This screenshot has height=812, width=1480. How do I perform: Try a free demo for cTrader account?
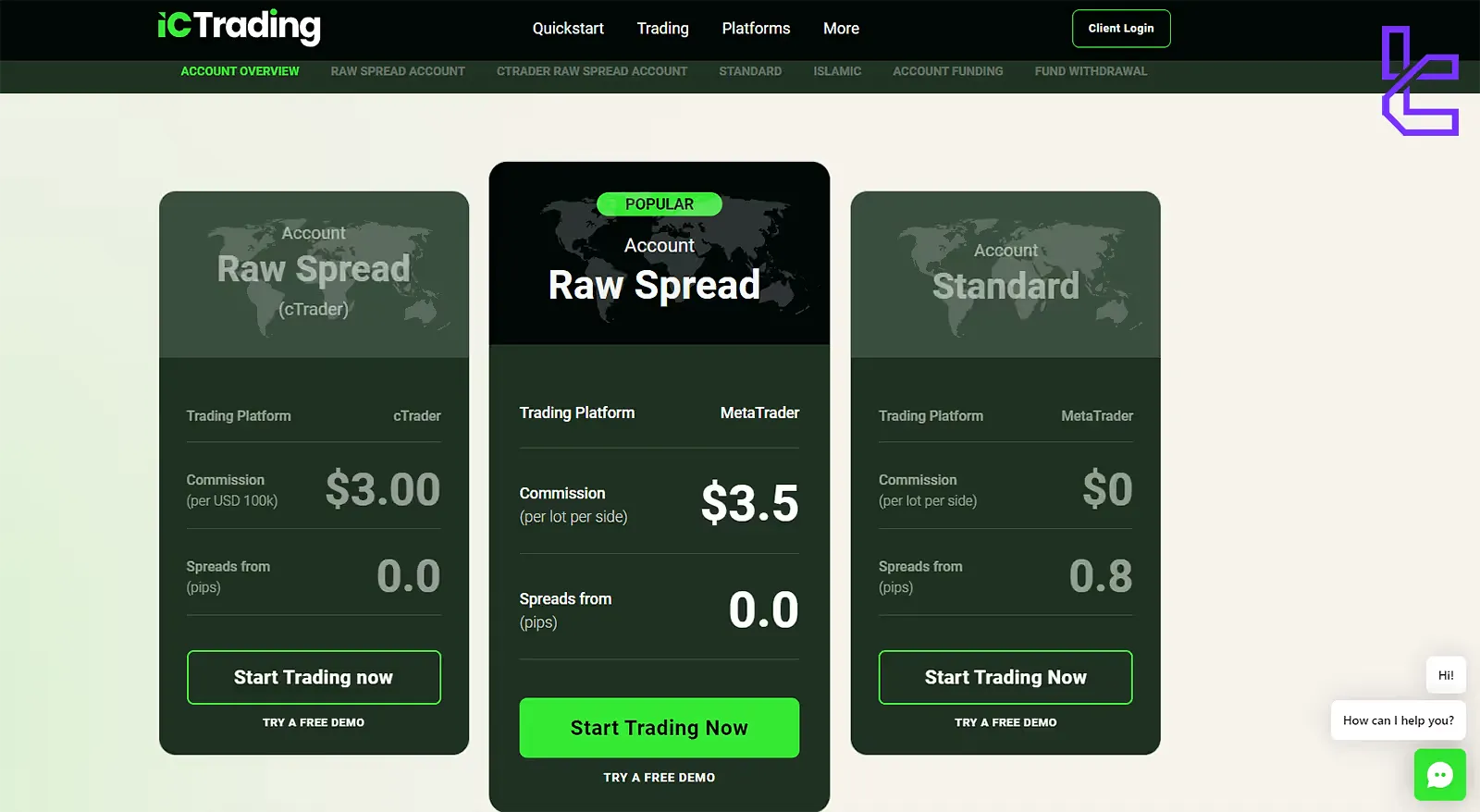[x=314, y=722]
